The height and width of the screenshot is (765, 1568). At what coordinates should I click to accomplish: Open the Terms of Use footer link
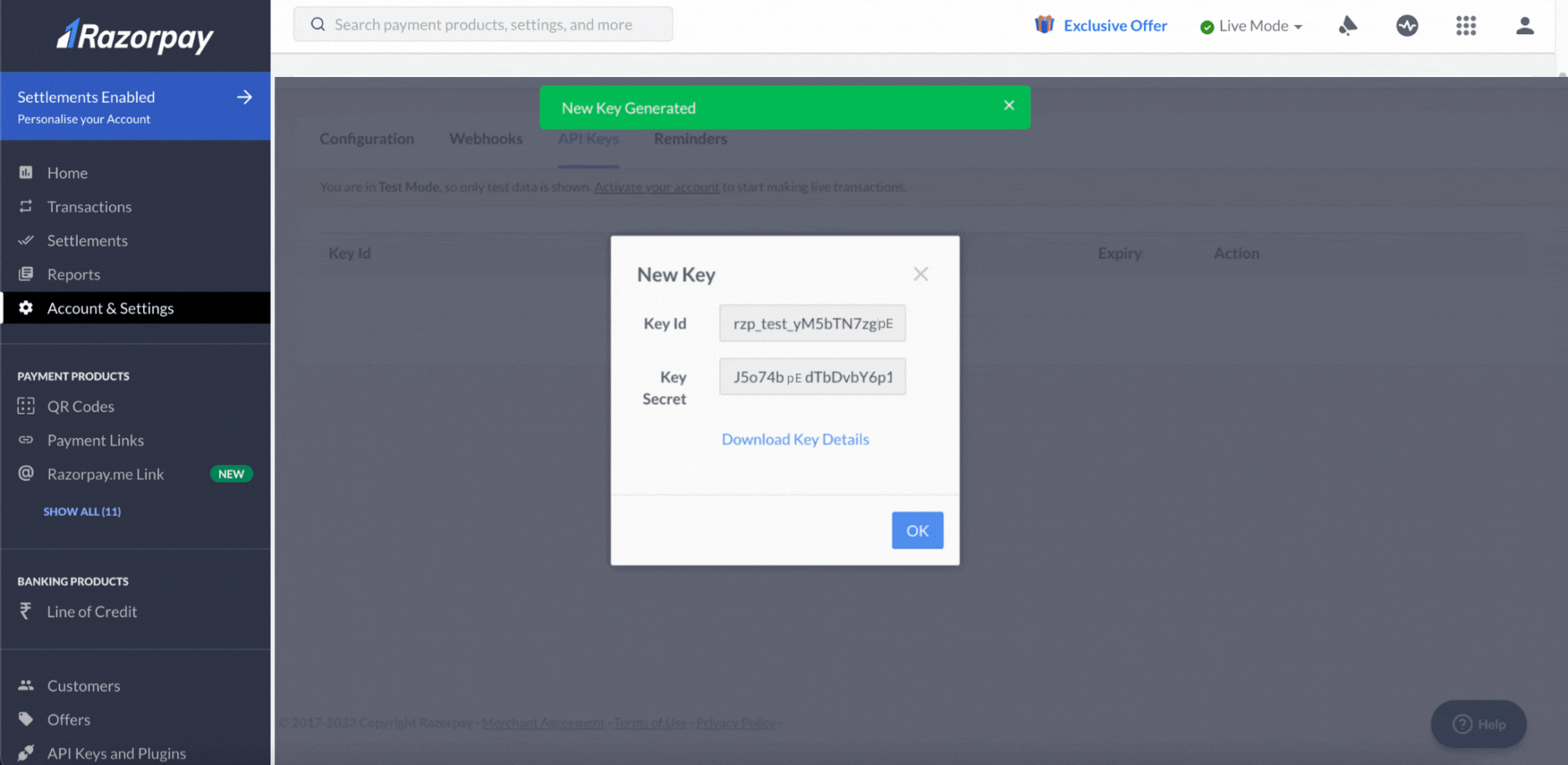tap(651, 722)
